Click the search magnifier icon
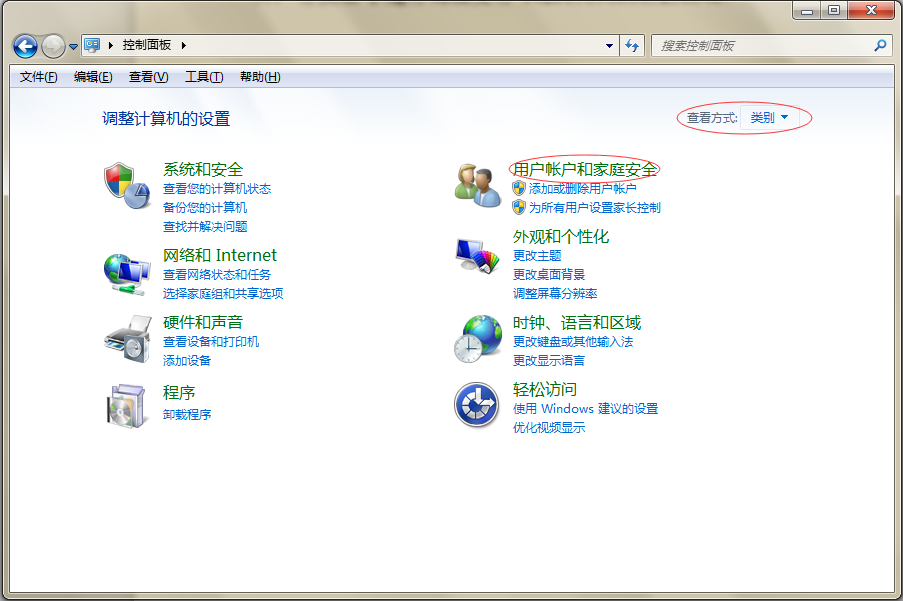Screen dimensions: 903x601 coord(880,45)
